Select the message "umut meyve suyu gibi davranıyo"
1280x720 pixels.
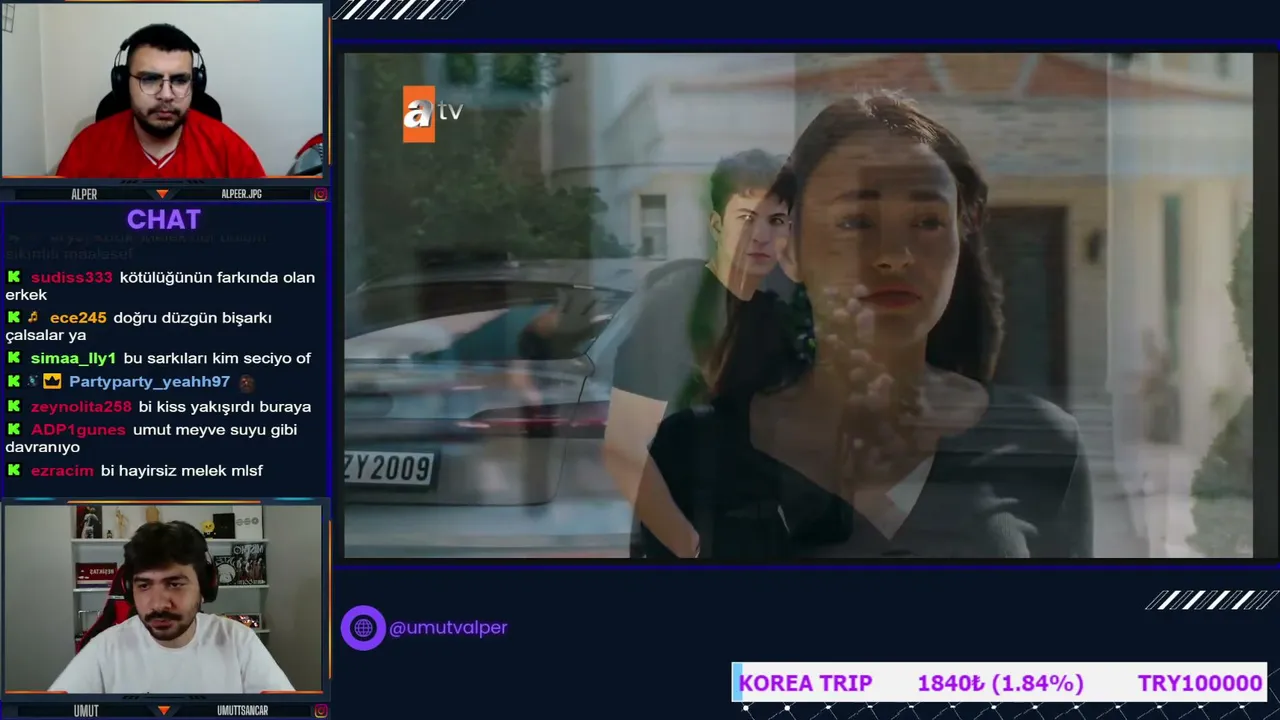click(x=151, y=438)
